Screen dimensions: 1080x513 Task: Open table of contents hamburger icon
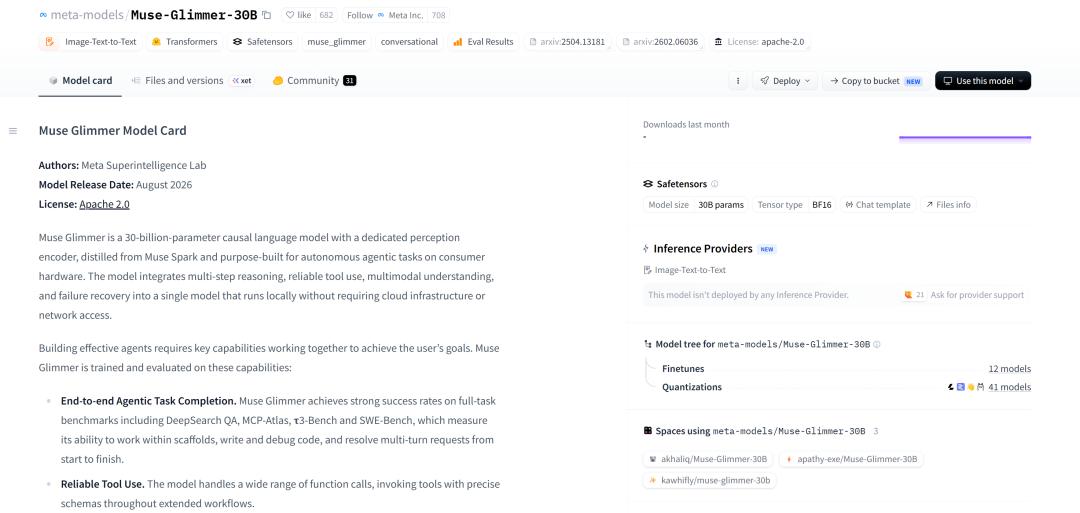click(13, 131)
